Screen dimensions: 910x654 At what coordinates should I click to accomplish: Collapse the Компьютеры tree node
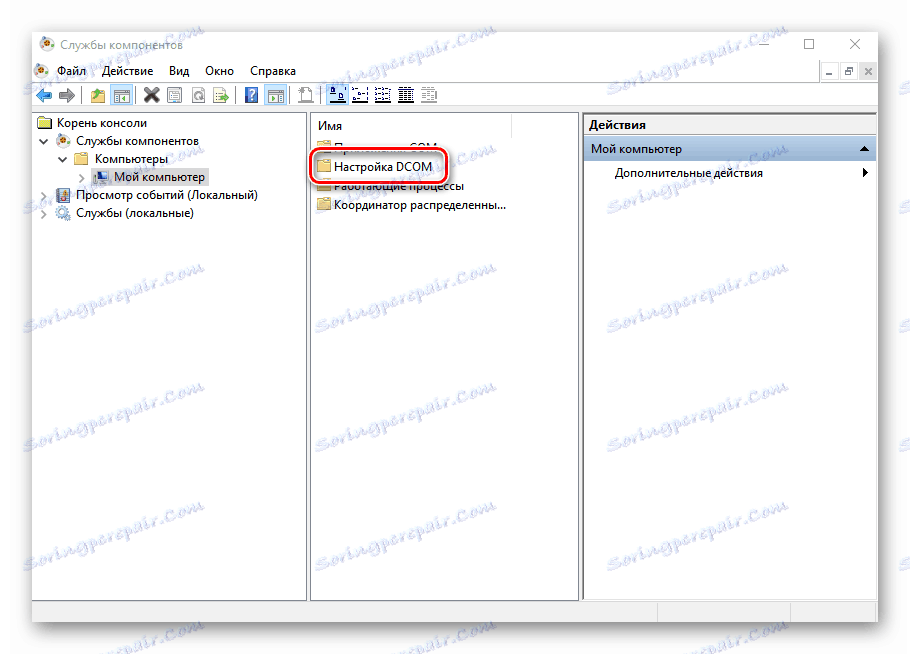63,159
